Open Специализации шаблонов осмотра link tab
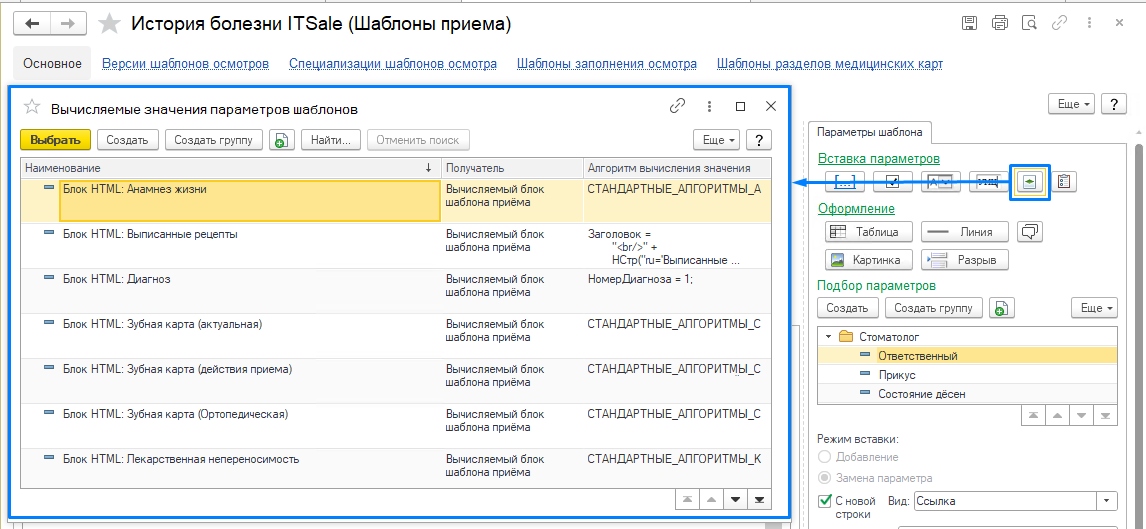 (393, 64)
